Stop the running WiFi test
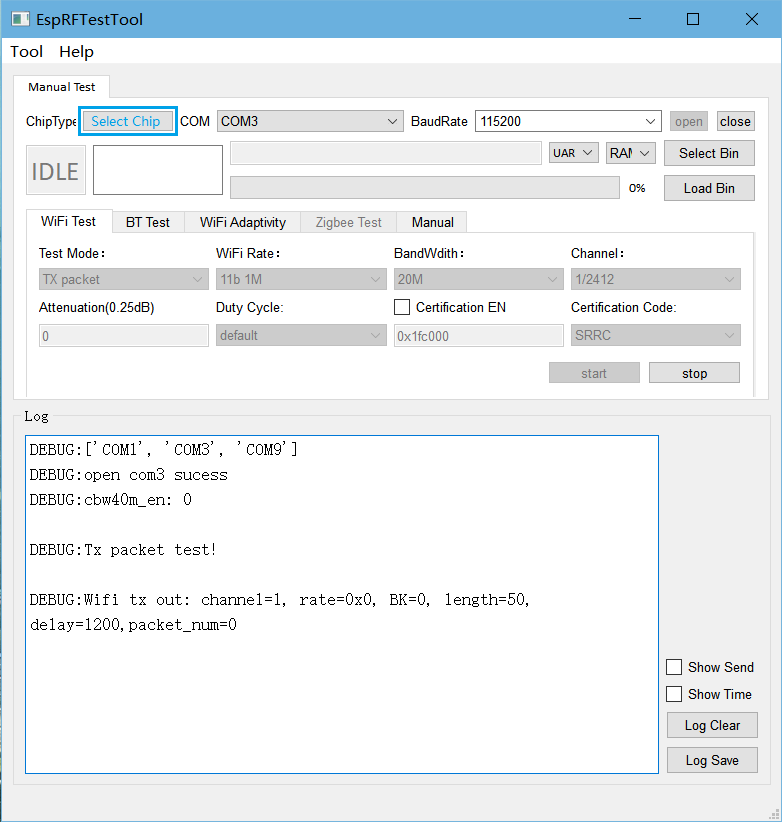This screenshot has height=822, width=782. click(x=694, y=373)
